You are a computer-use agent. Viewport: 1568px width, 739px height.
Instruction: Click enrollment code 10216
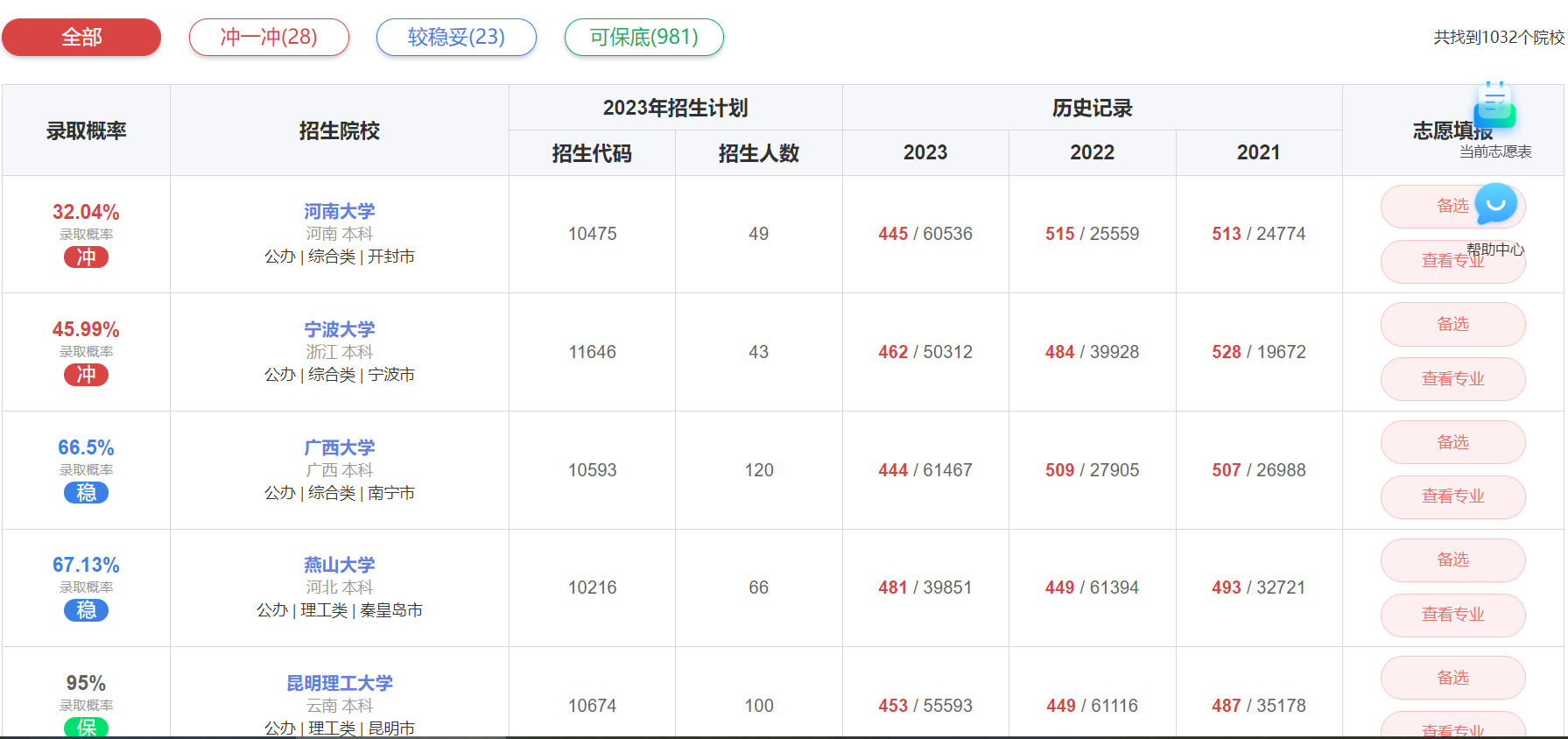(x=592, y=588)
